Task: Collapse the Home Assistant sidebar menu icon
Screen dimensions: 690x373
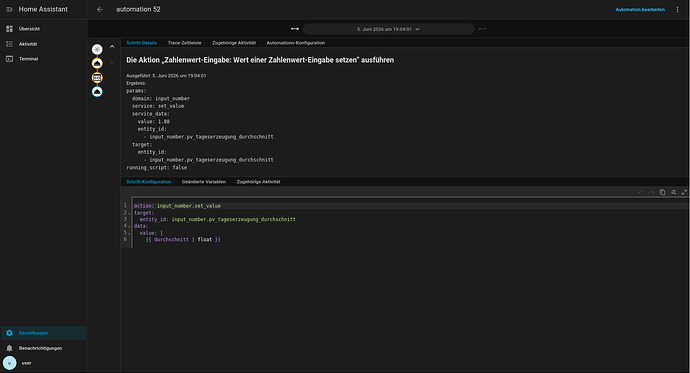Action: coord(9,9)
